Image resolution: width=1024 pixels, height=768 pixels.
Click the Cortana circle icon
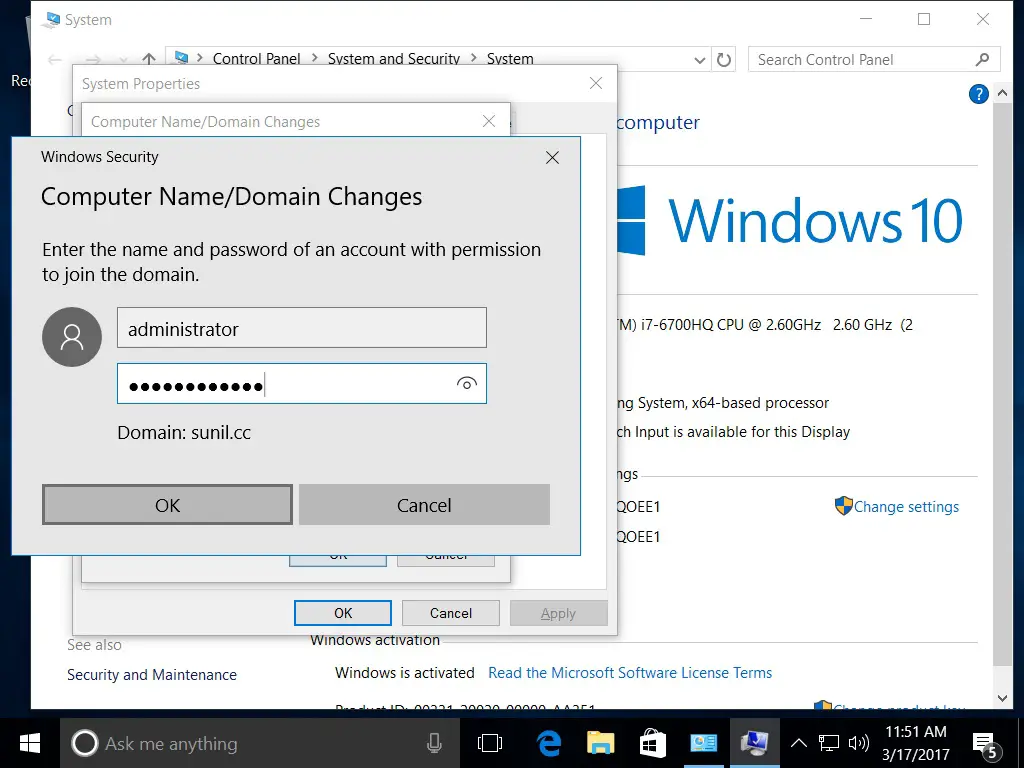(84, 743)
